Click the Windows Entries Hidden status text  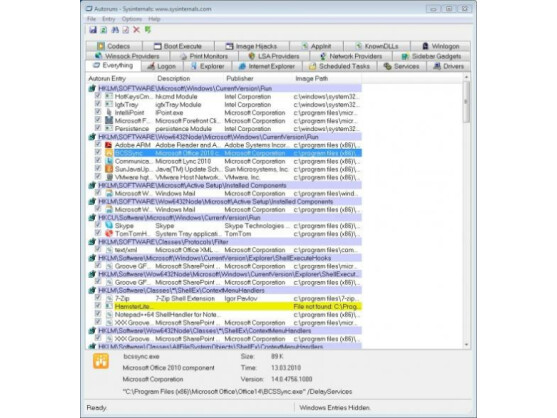[334, 407]
